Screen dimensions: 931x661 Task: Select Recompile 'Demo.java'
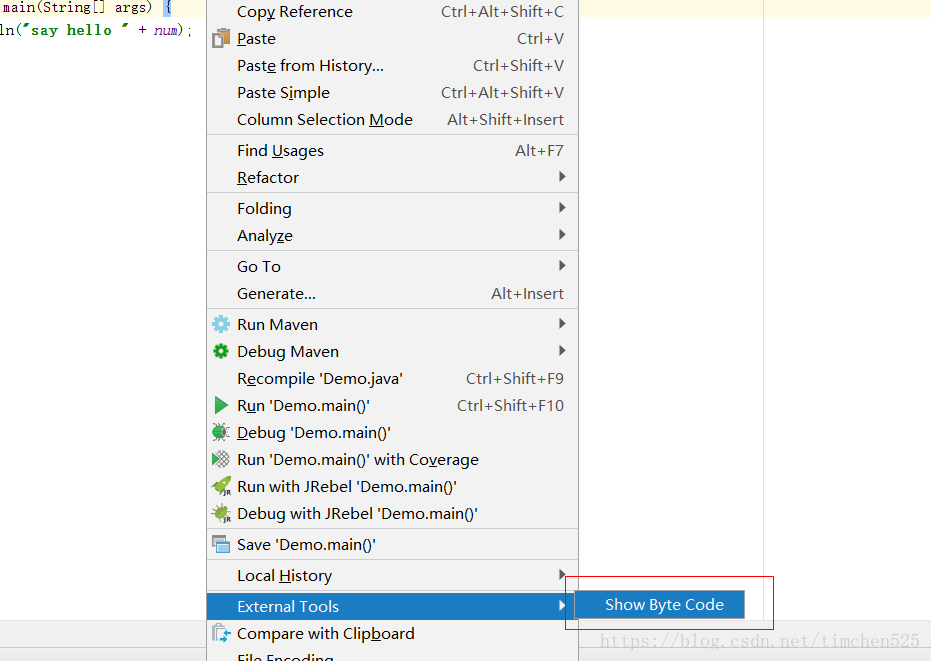coord(392,379)
